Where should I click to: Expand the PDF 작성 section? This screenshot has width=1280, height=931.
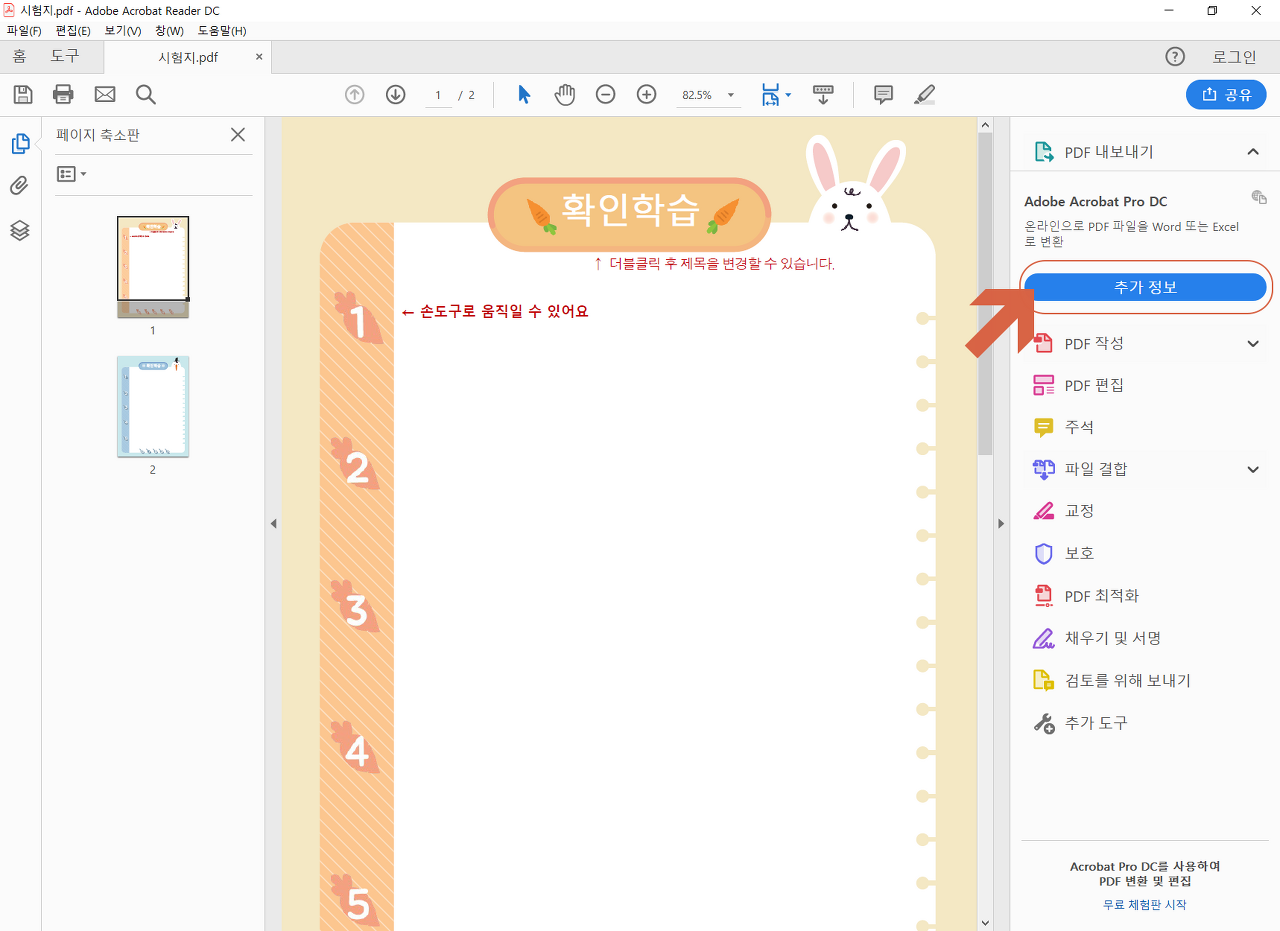pyautogui.click(x=1253, y=344)
